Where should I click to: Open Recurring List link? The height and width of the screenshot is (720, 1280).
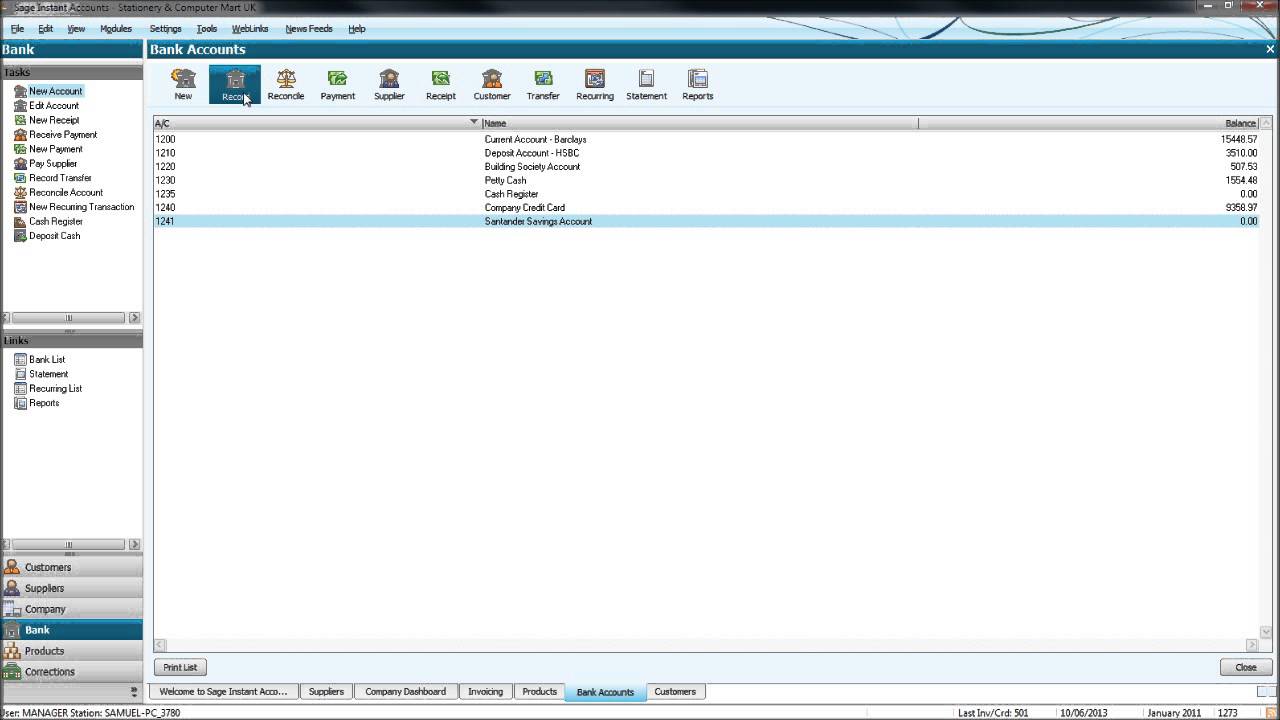(55, 389)
